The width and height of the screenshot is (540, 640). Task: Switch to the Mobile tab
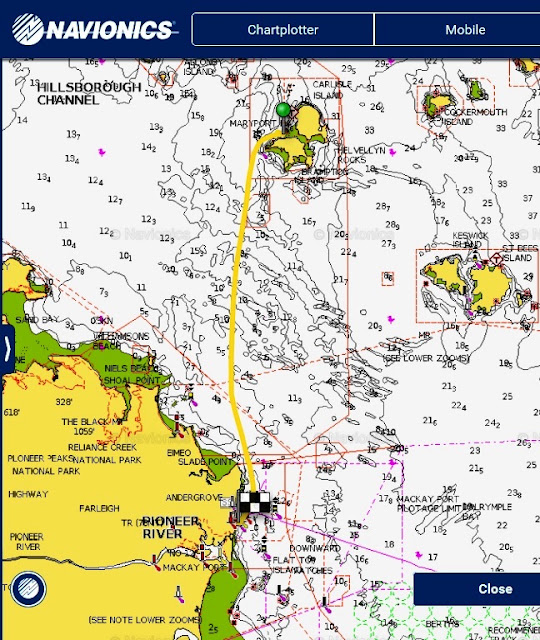point(465,29)
